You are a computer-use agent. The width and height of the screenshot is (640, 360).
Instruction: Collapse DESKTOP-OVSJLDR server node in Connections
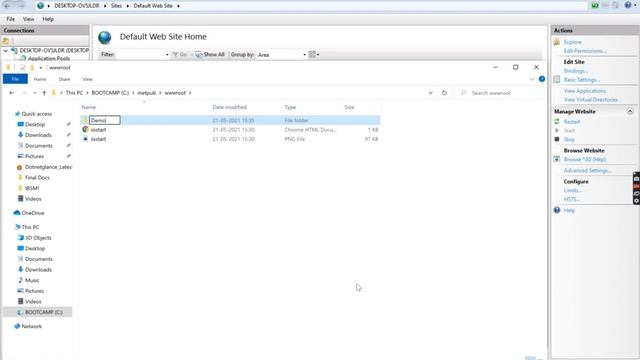click(6, 51)
